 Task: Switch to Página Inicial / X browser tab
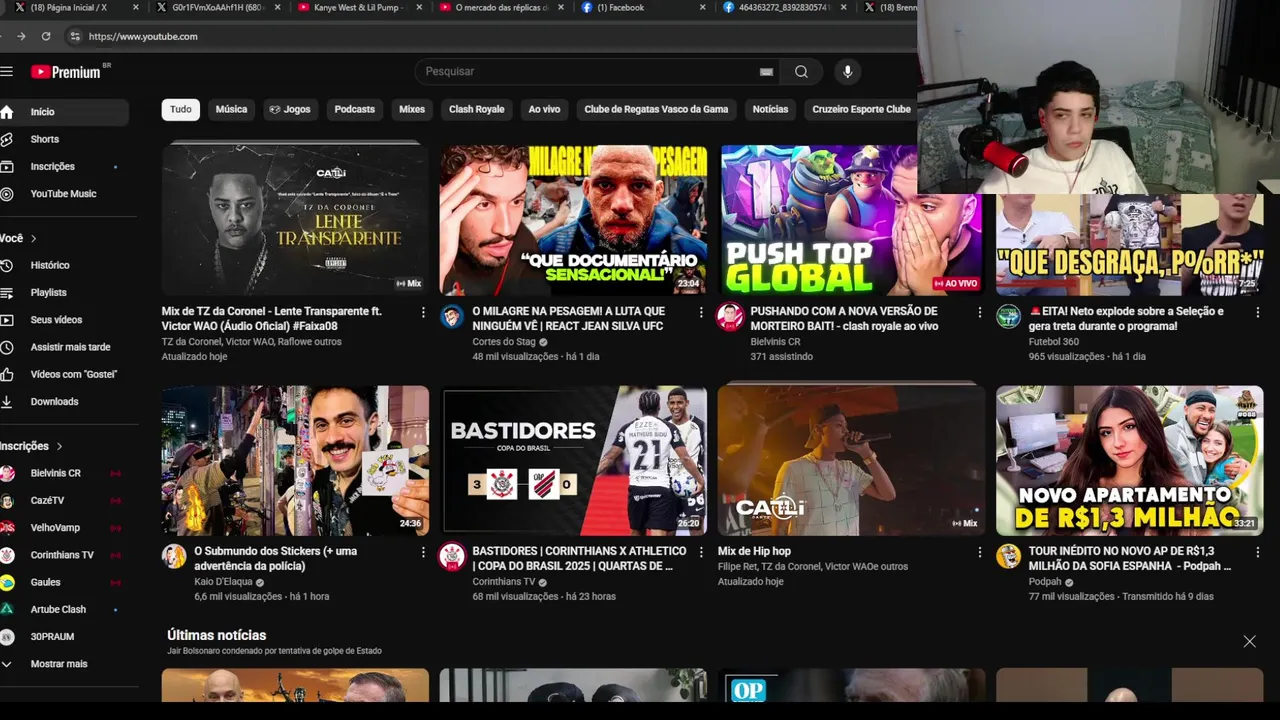75,8
